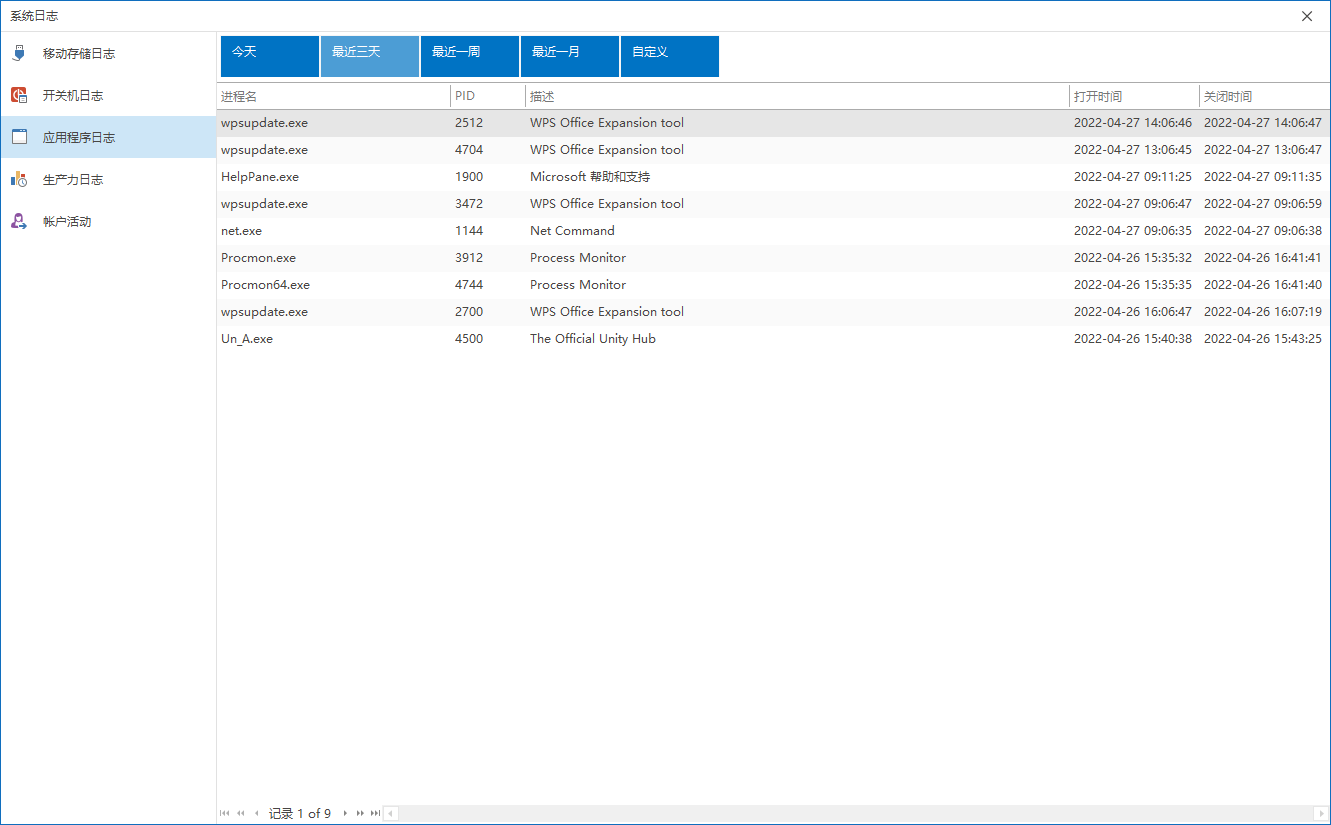Click Process Monitor description in Procmon64.exe row
Viewport: 1331px width, 825px height.
click(578, 285)
